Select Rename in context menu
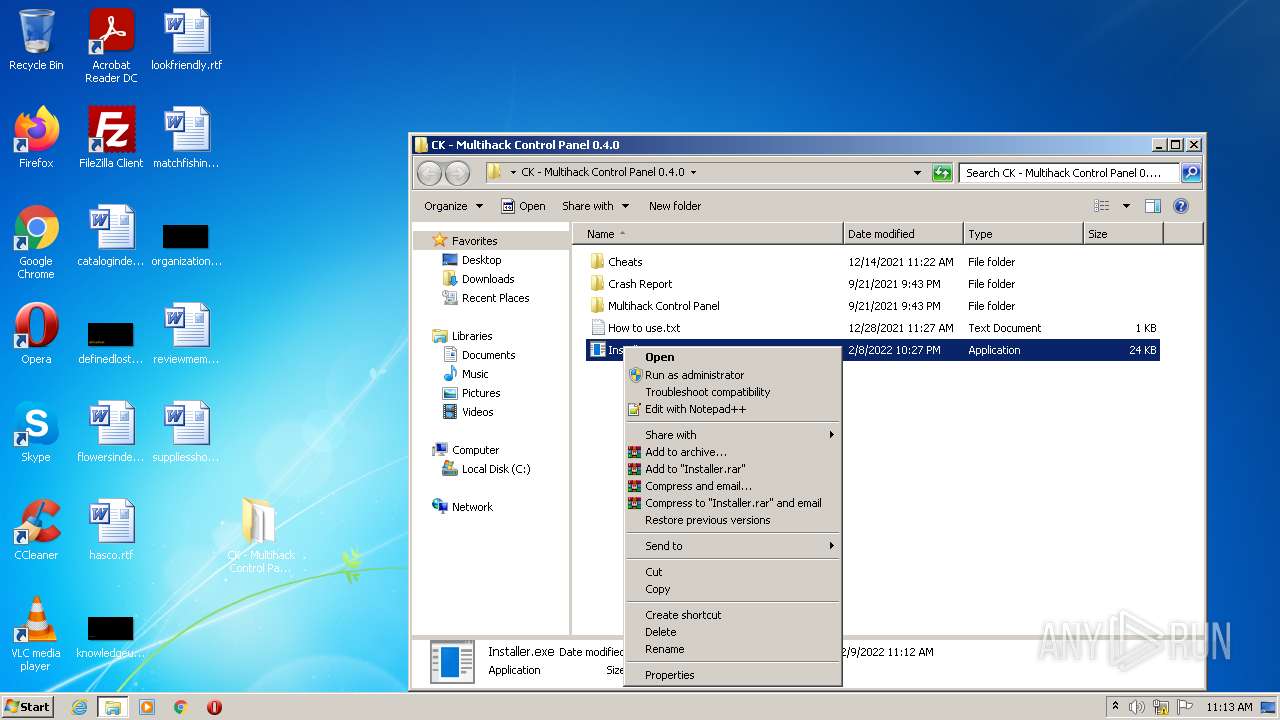Viewport: 1280px width, 720px height. pos(733,649)
